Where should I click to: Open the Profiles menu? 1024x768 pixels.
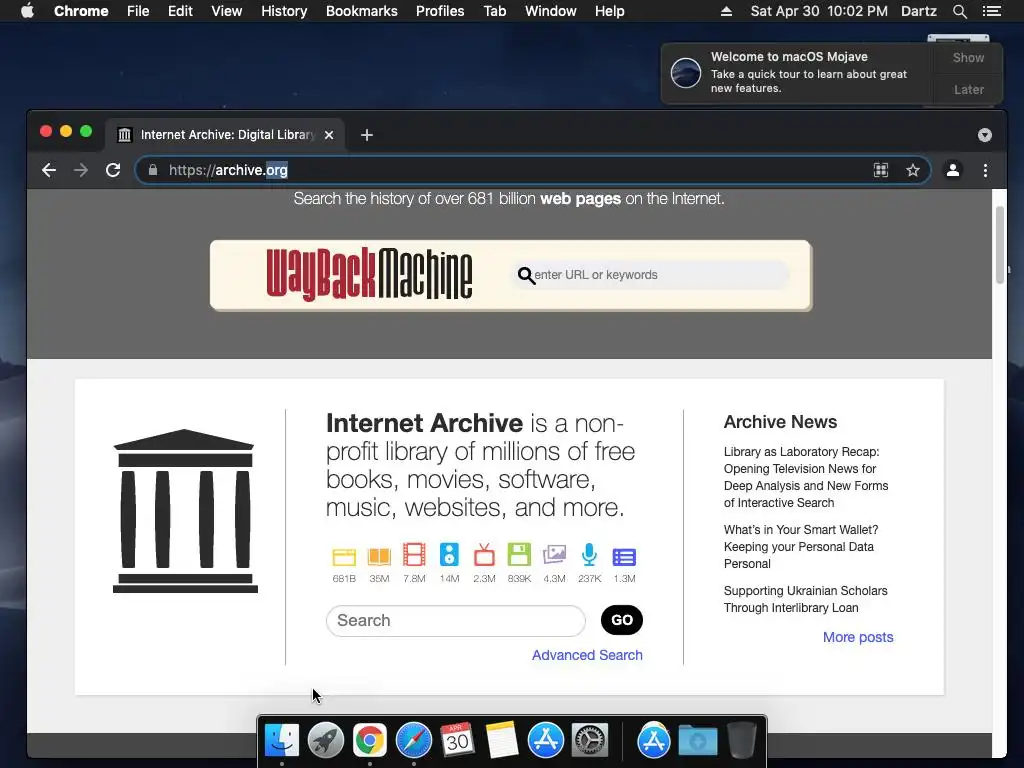(x=440, y=11)
